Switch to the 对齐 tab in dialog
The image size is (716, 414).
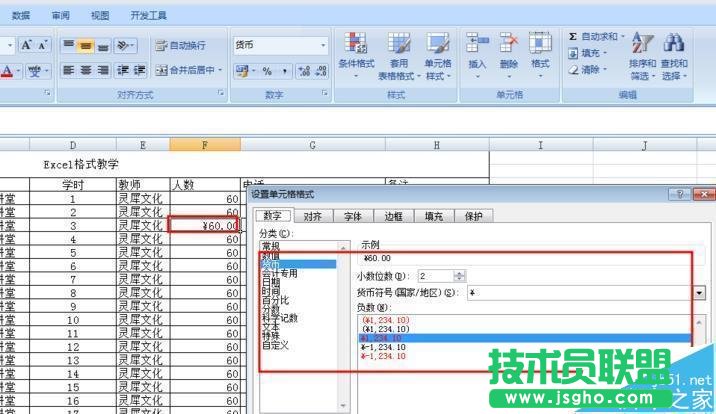point(312,216)
